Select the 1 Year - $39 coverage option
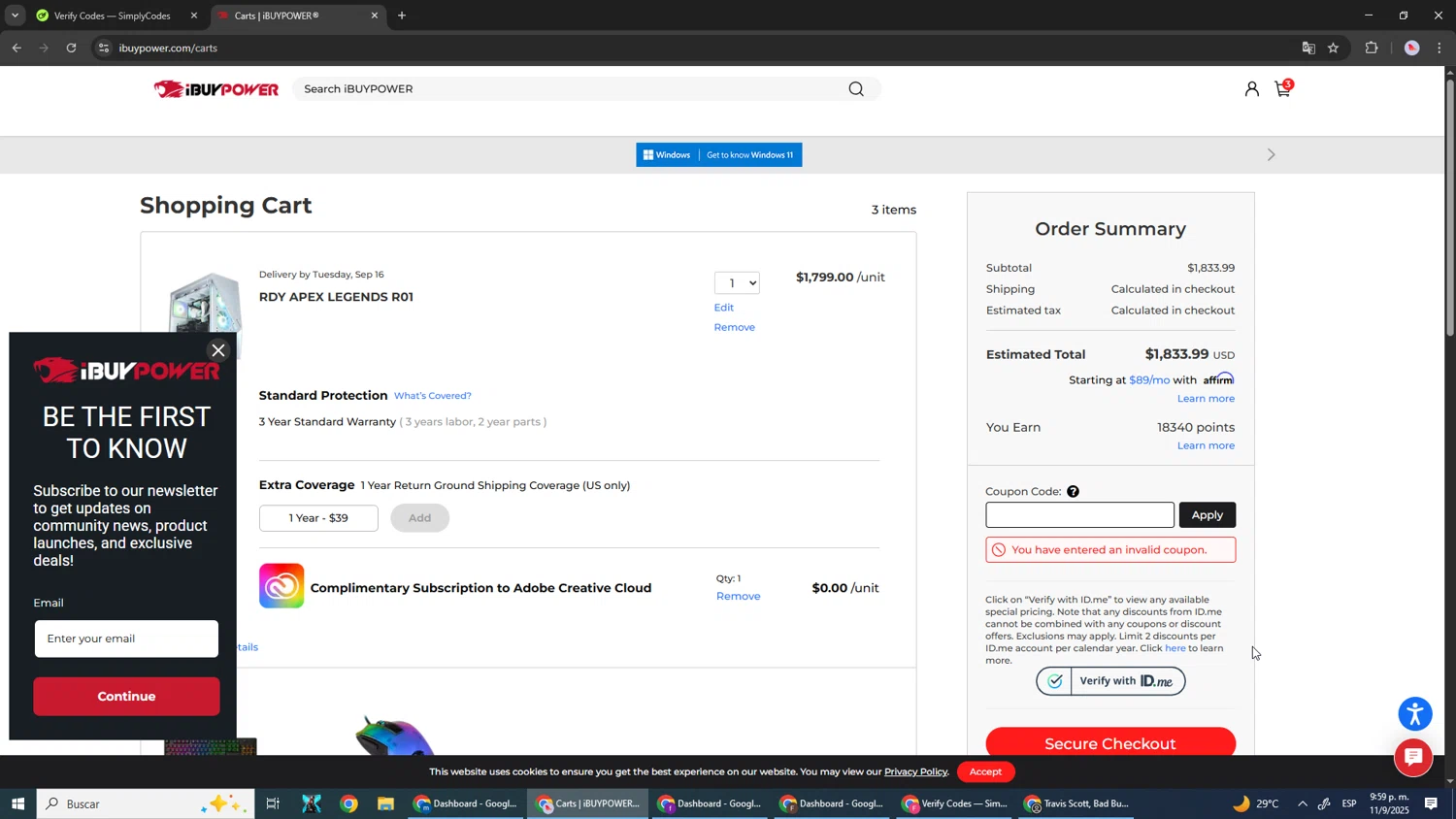 pyautogui.click(x=318, y=518)
